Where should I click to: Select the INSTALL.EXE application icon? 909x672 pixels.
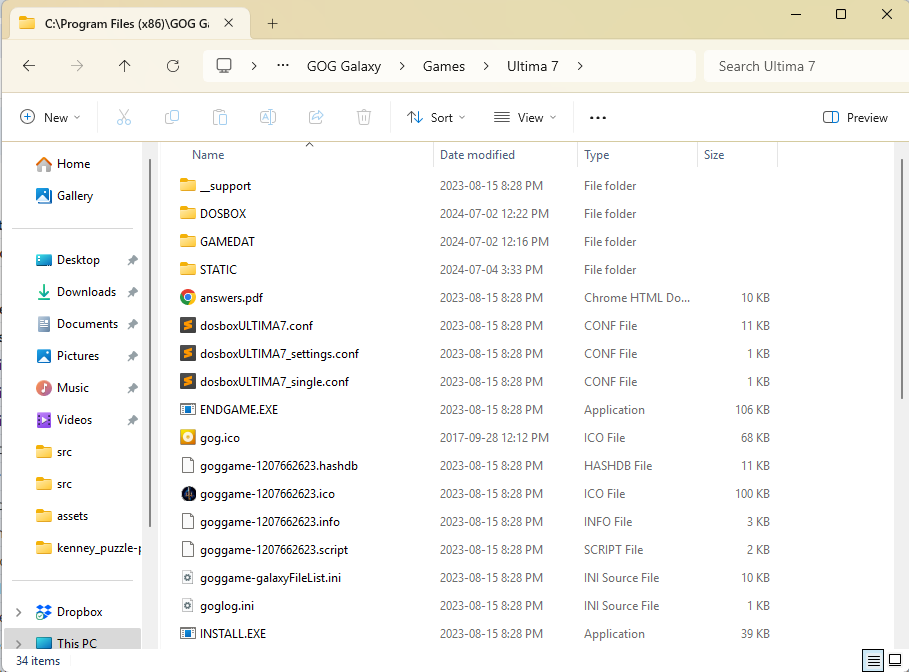[x=187, y=633]
